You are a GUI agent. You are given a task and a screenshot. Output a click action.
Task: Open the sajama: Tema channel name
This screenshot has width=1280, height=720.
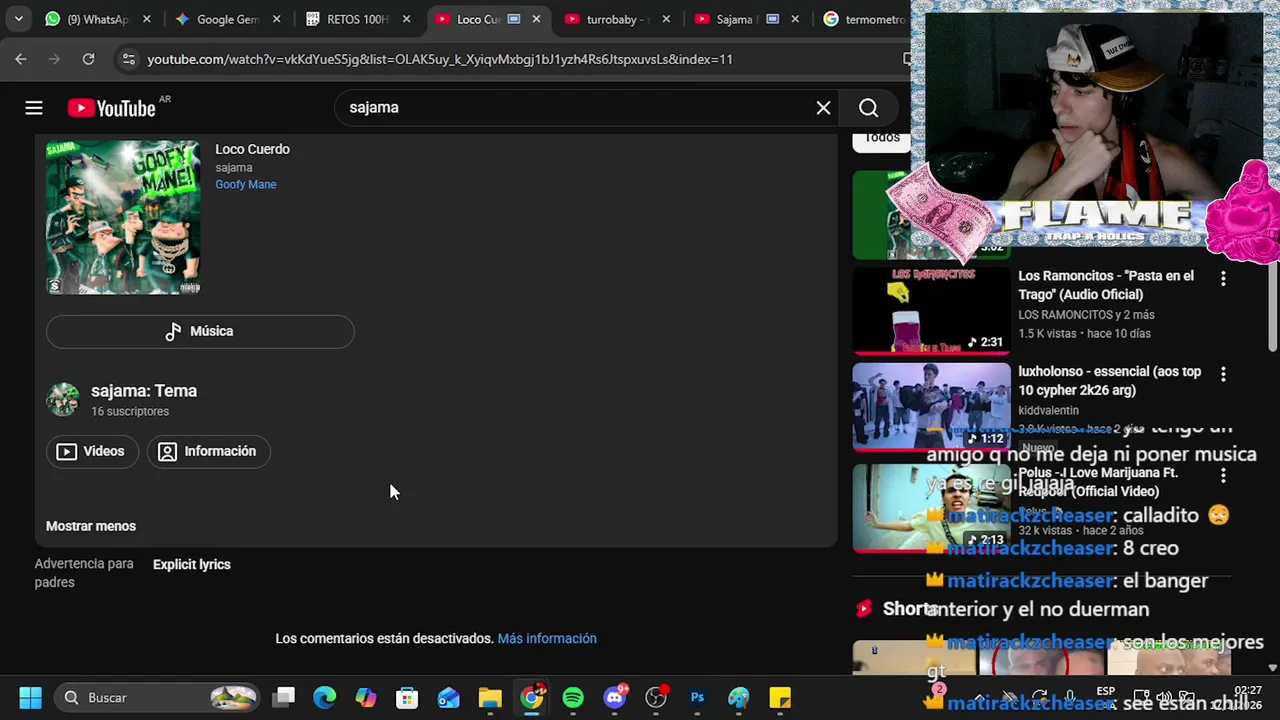[x=144, y=391]
